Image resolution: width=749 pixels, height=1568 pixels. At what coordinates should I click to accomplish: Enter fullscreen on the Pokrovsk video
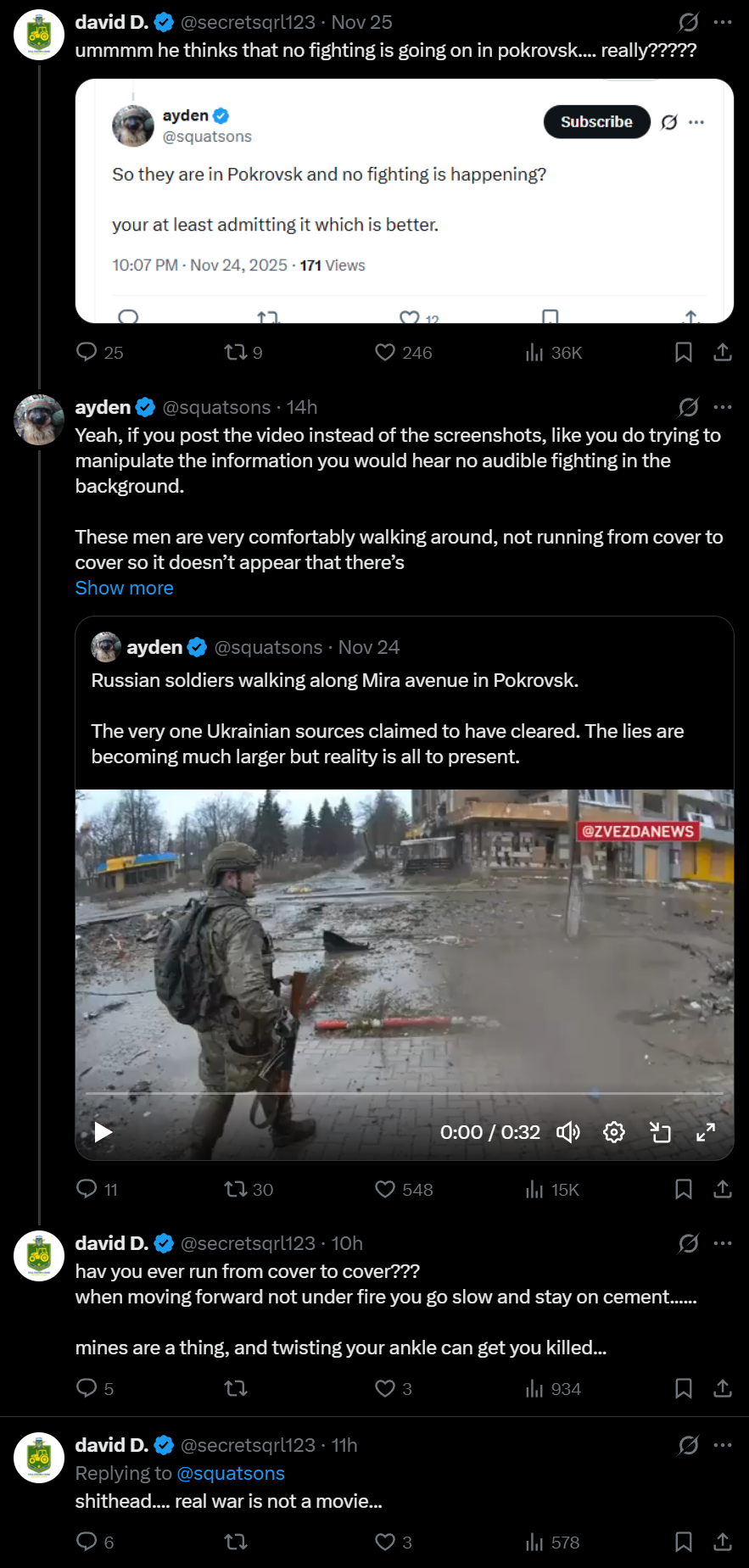point(706,1132)
